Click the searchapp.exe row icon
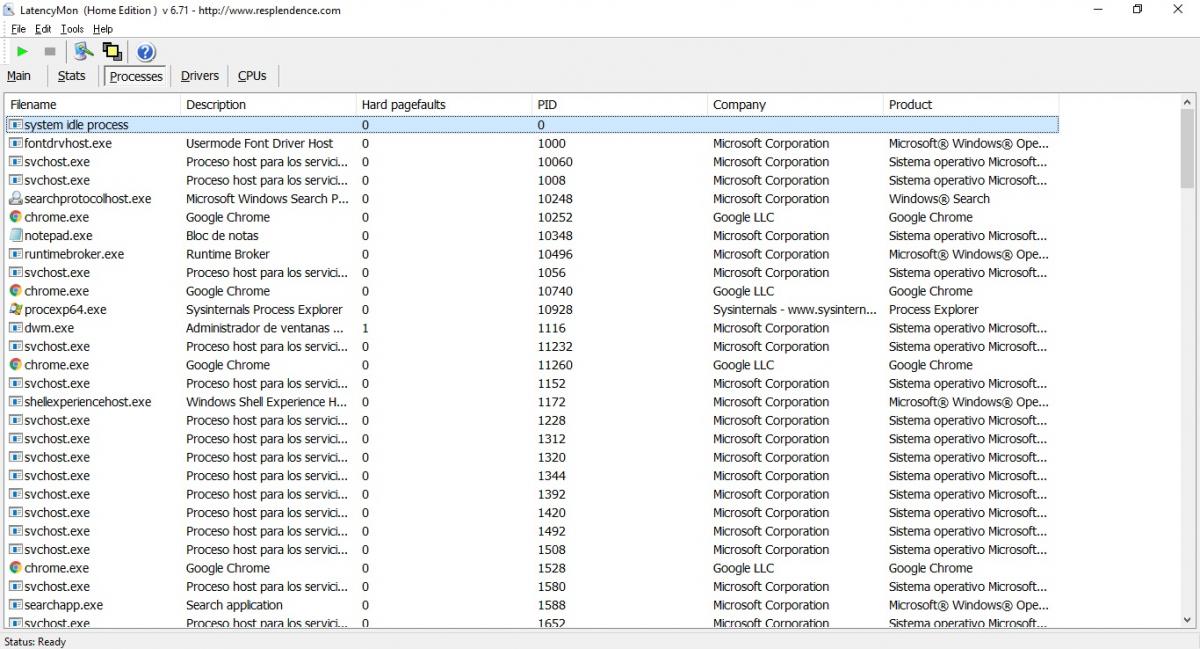1200x649 pixels. tap(16, 605)
